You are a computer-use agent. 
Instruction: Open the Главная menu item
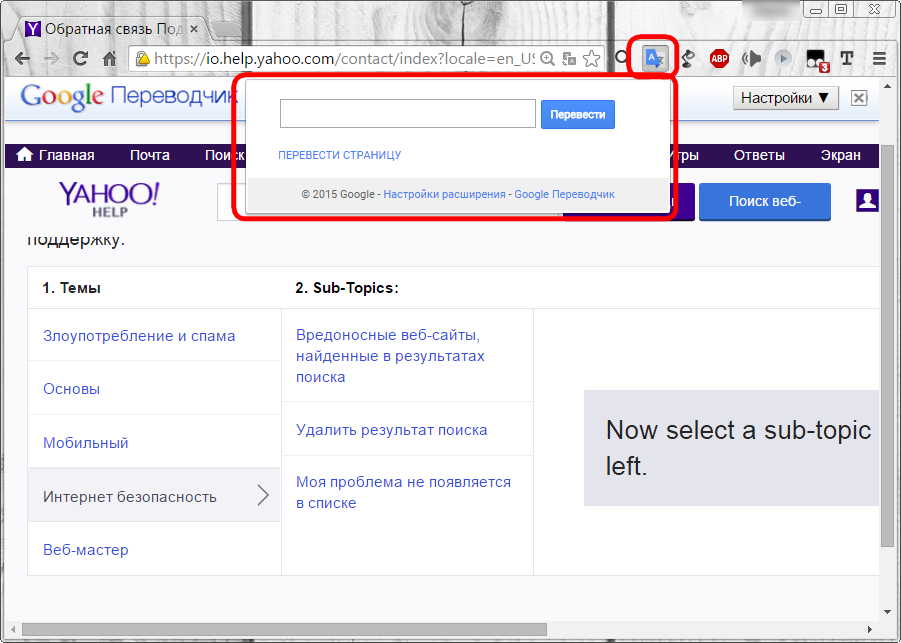pos(56,155)
